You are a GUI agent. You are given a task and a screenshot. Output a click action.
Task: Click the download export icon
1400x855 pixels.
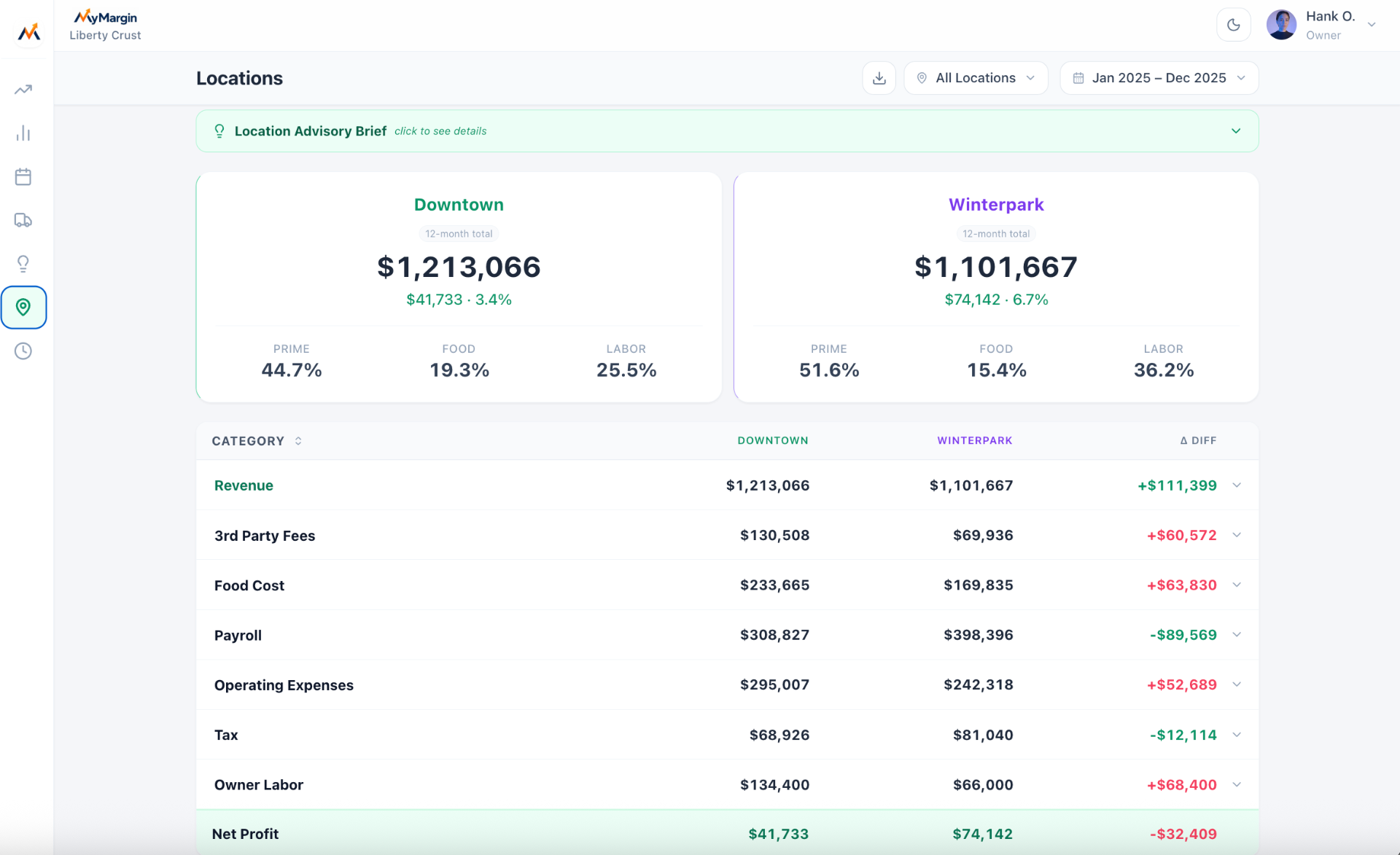(x=879, y=78)
